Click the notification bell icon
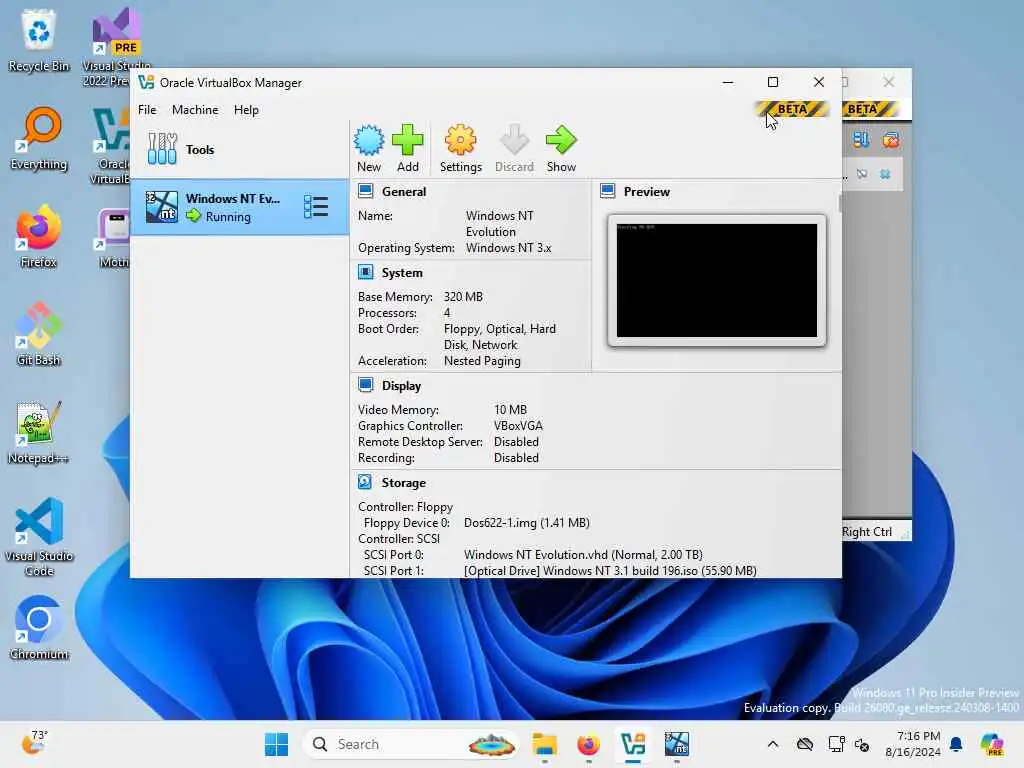This screenshot has width=1024, height=768. [956, 744]
